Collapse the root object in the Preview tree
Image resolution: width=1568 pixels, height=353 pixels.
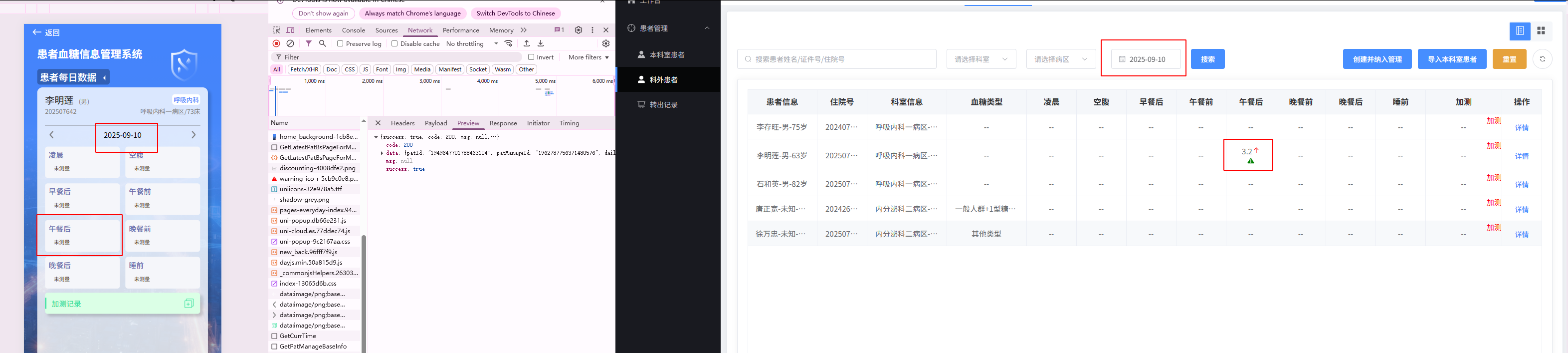click(x=376, y=137)
